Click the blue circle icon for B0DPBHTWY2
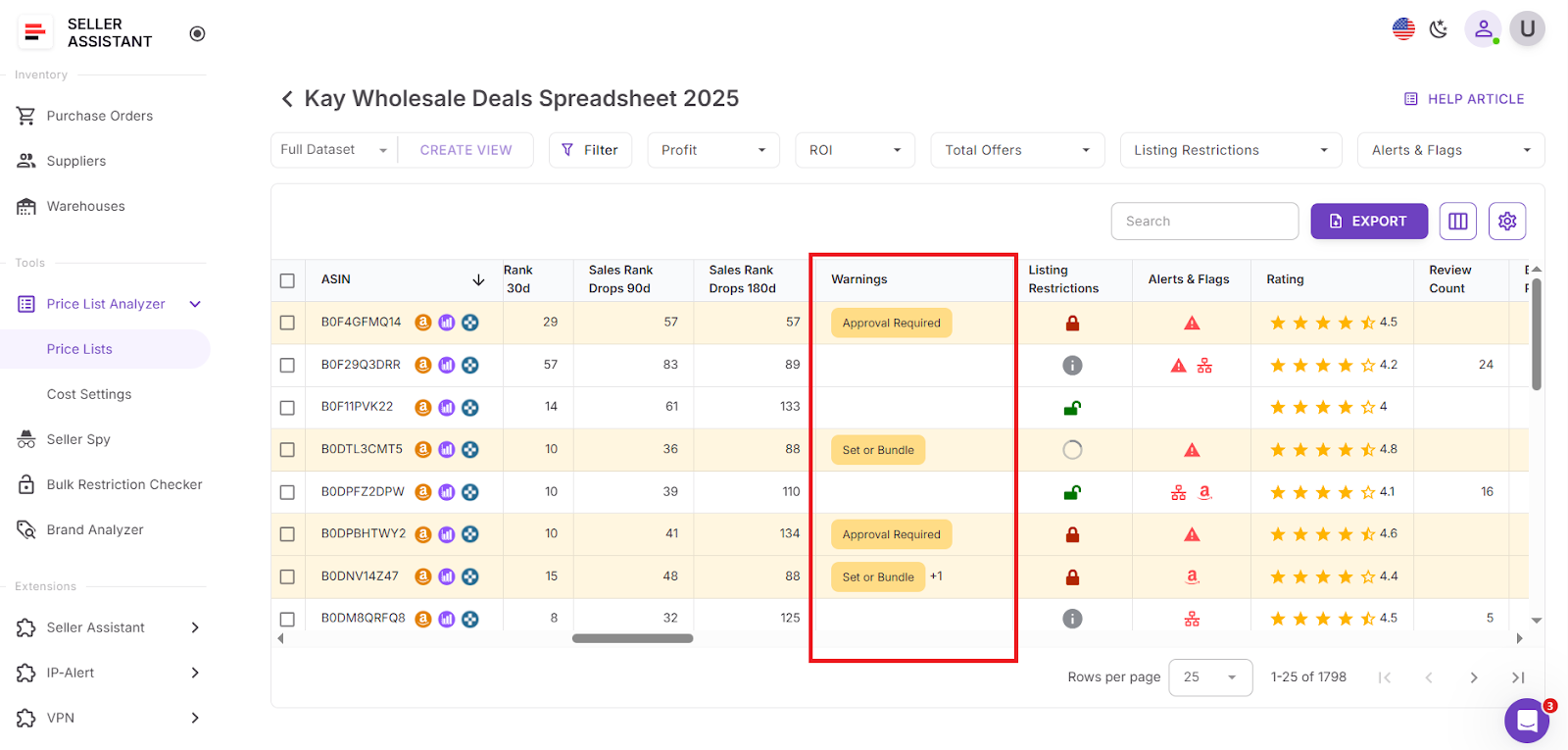 [x=470, y=534]
